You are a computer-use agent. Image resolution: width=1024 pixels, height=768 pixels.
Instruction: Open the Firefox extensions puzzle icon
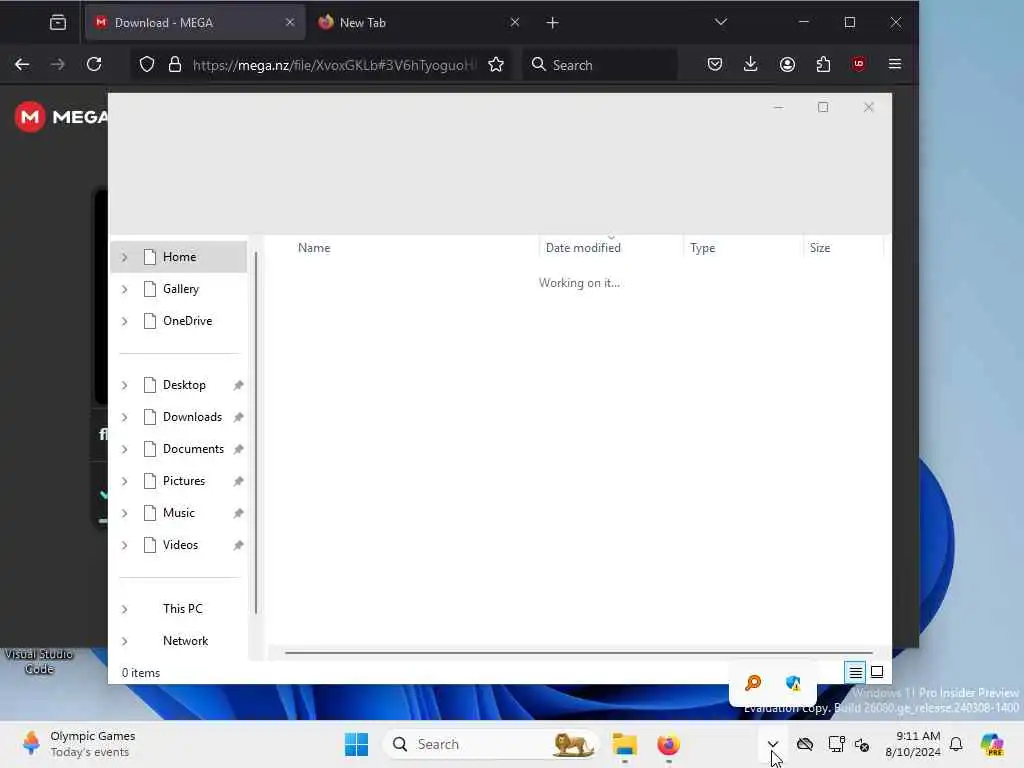[823, 64]
